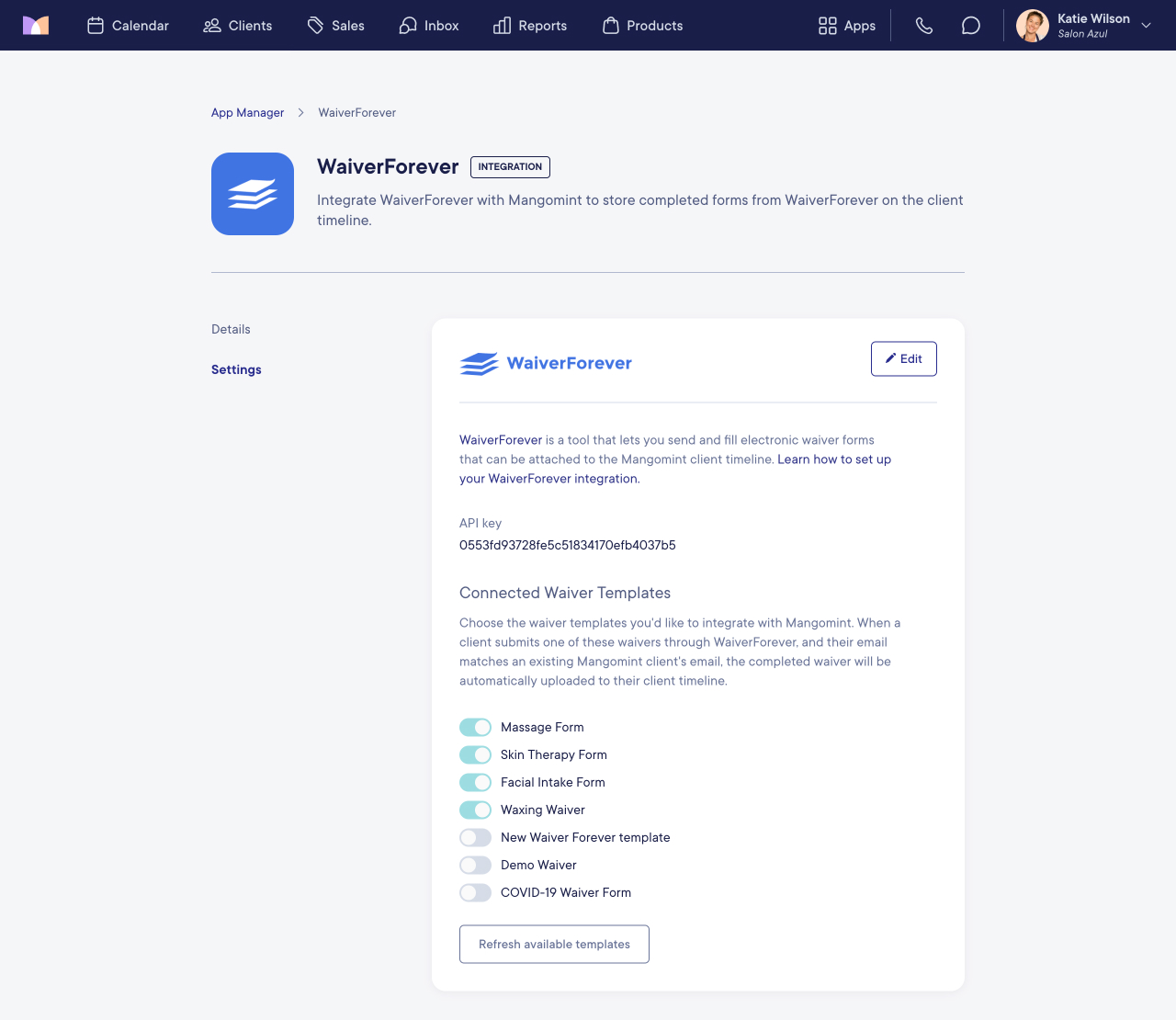Turn off the Waxing Waiver toggle
The width and height of the screenshot is (1176, 1020).
pos(475,810)
